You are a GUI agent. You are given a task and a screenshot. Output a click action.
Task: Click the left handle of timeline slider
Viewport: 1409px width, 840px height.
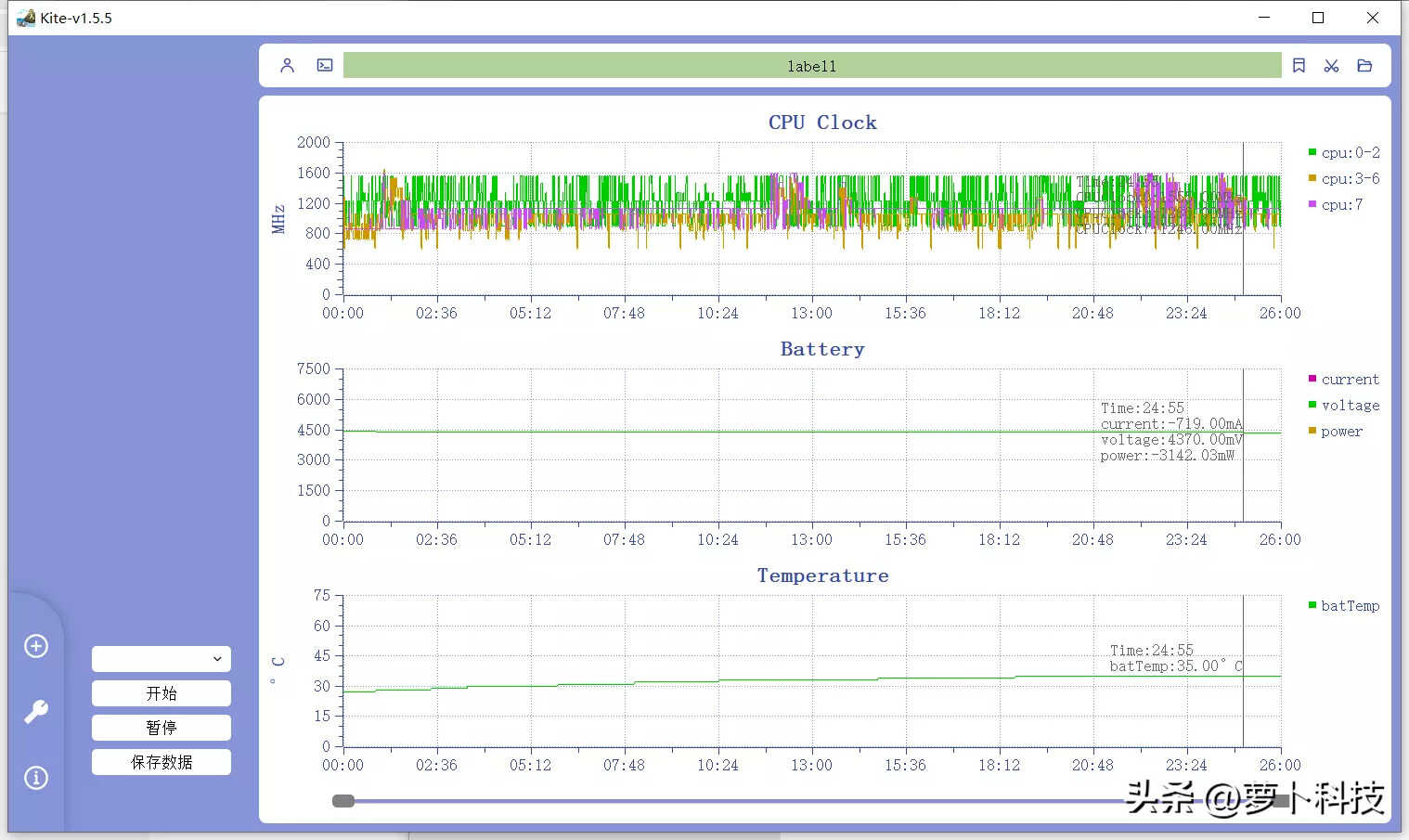(343, 801)
